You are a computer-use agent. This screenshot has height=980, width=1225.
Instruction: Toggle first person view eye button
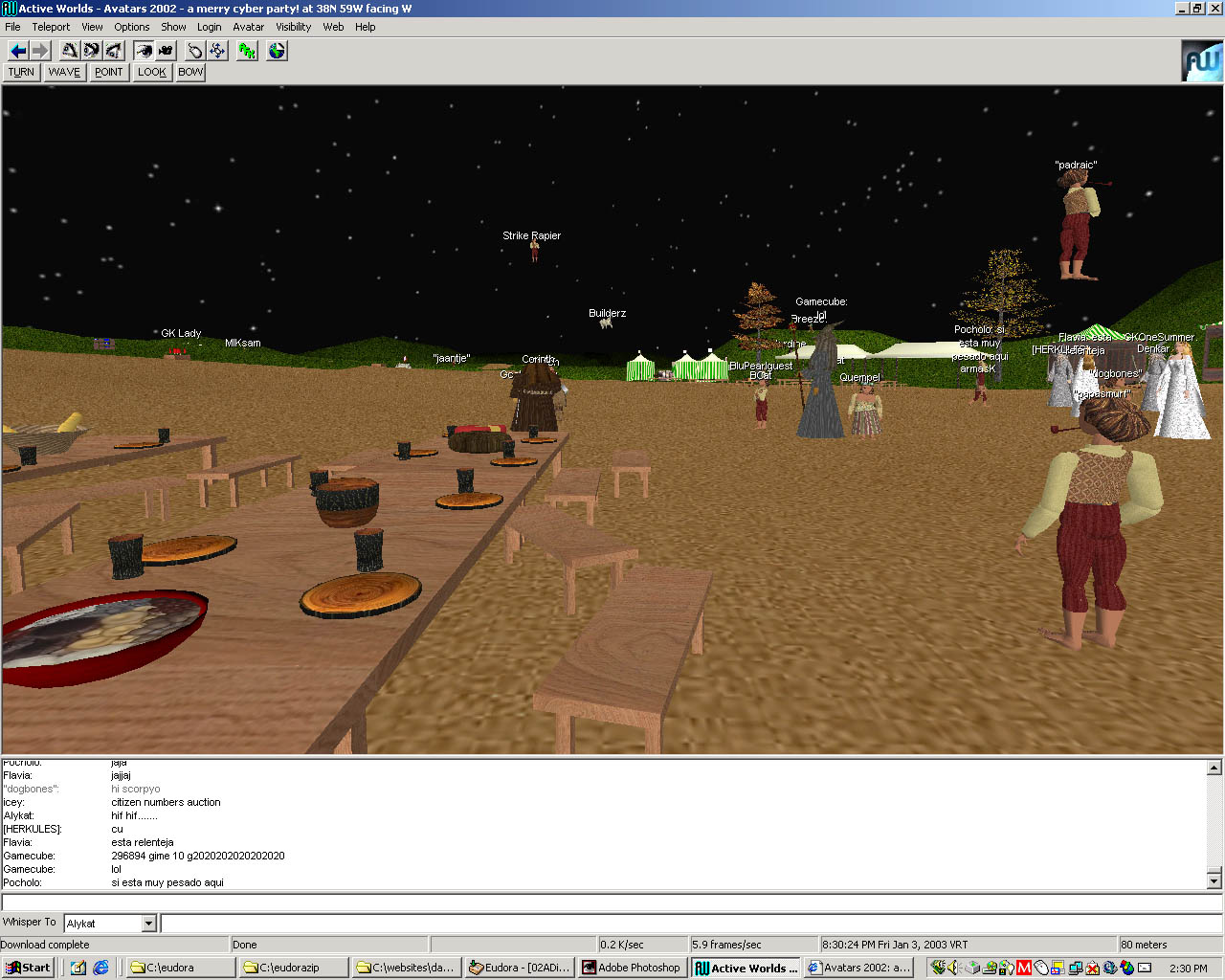click(x=144, y=51)
